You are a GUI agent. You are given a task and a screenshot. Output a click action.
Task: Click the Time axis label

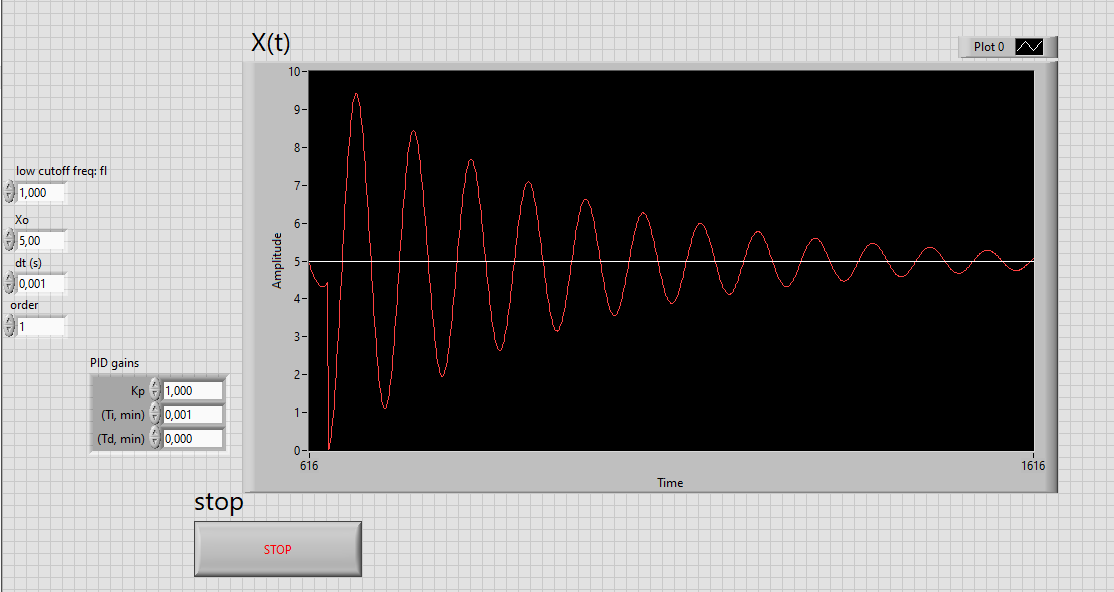tap(670, 483)
